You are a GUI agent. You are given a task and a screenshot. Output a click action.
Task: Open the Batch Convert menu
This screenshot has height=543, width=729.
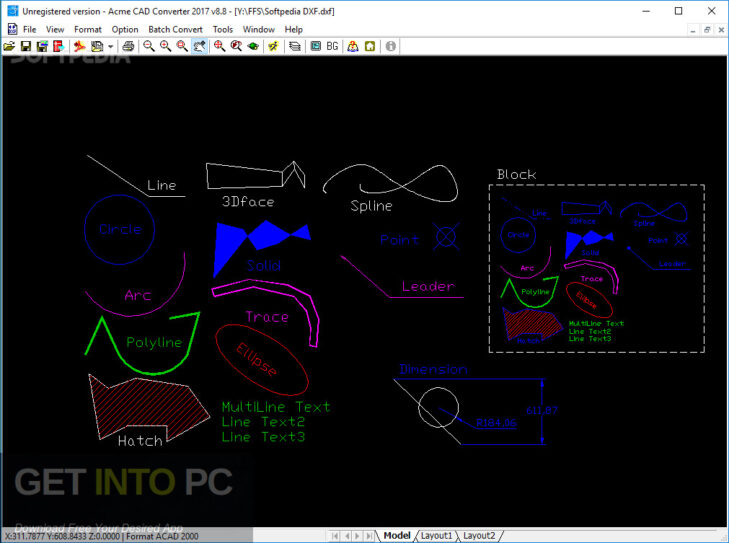tap(175, 29)
